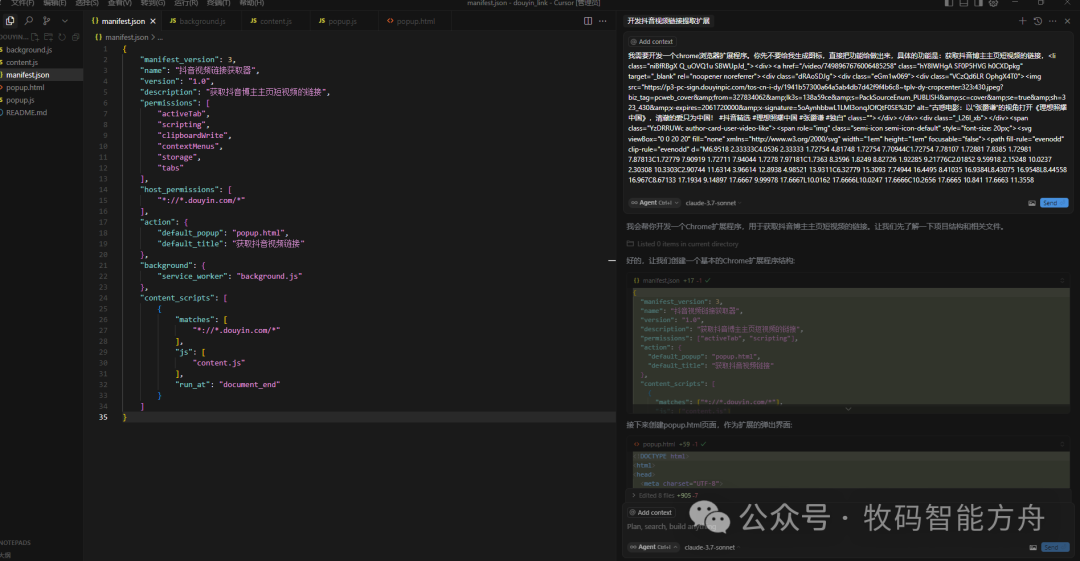Viewport: 1080px width, 561px height.
Task: Click the 'Plan, search, build anything' input field
Action: point(680,526)
